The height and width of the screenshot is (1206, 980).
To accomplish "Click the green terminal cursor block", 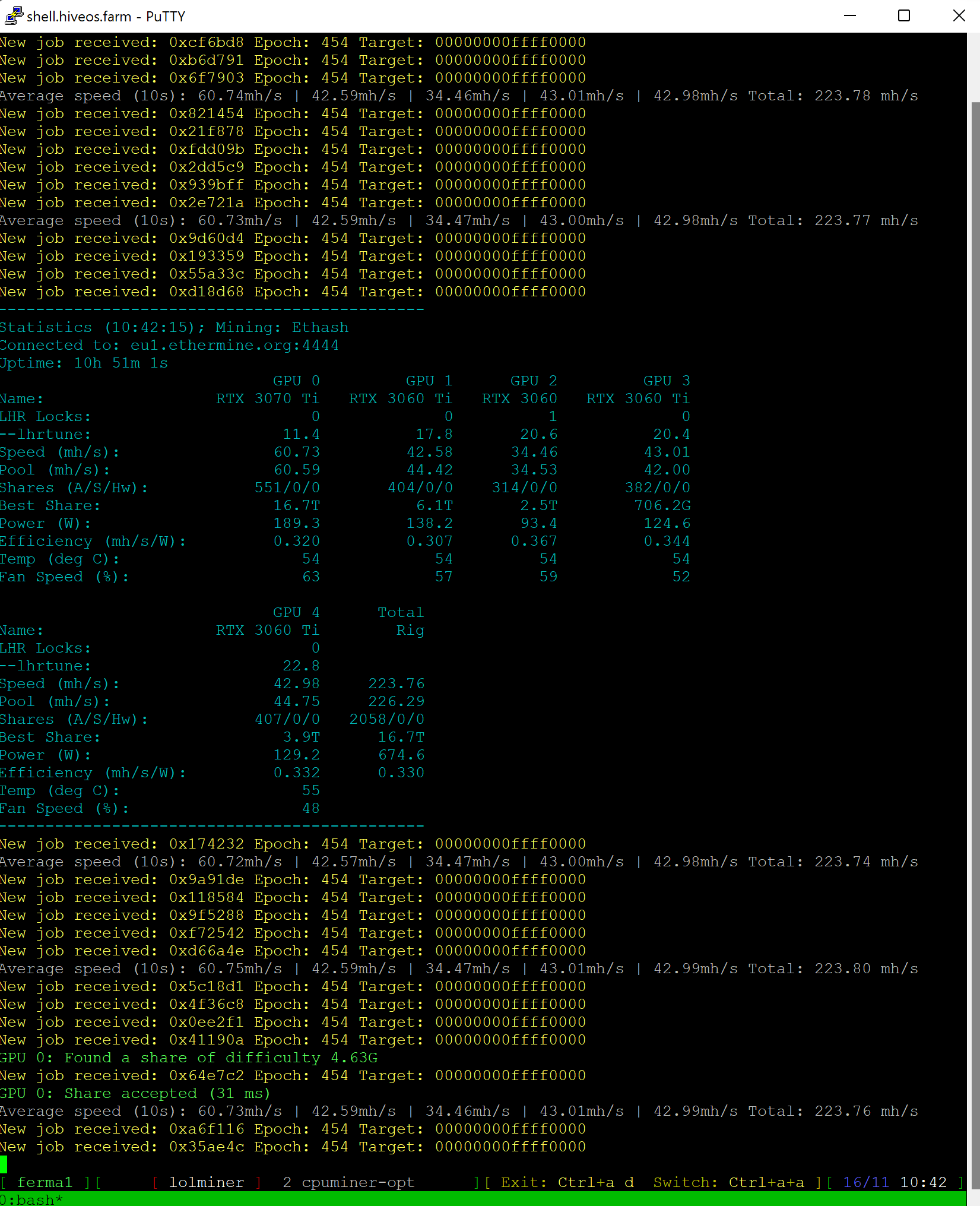I will (x=4, y=1164).
